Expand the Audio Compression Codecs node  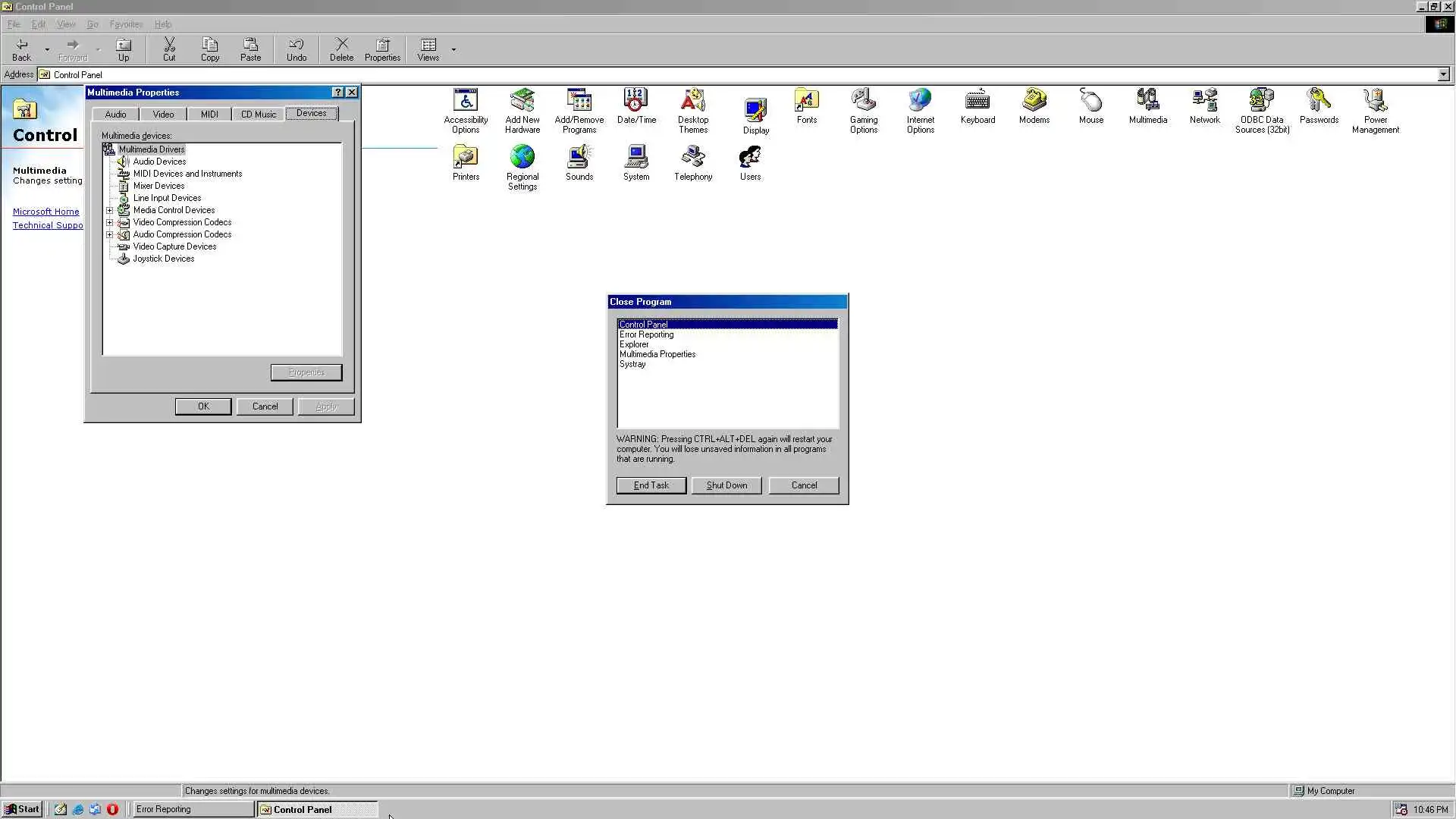(109, 234)
